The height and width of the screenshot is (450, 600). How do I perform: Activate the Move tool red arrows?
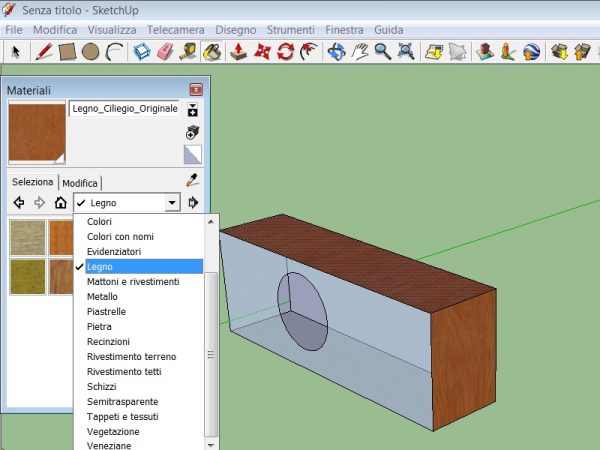point(263,51)
